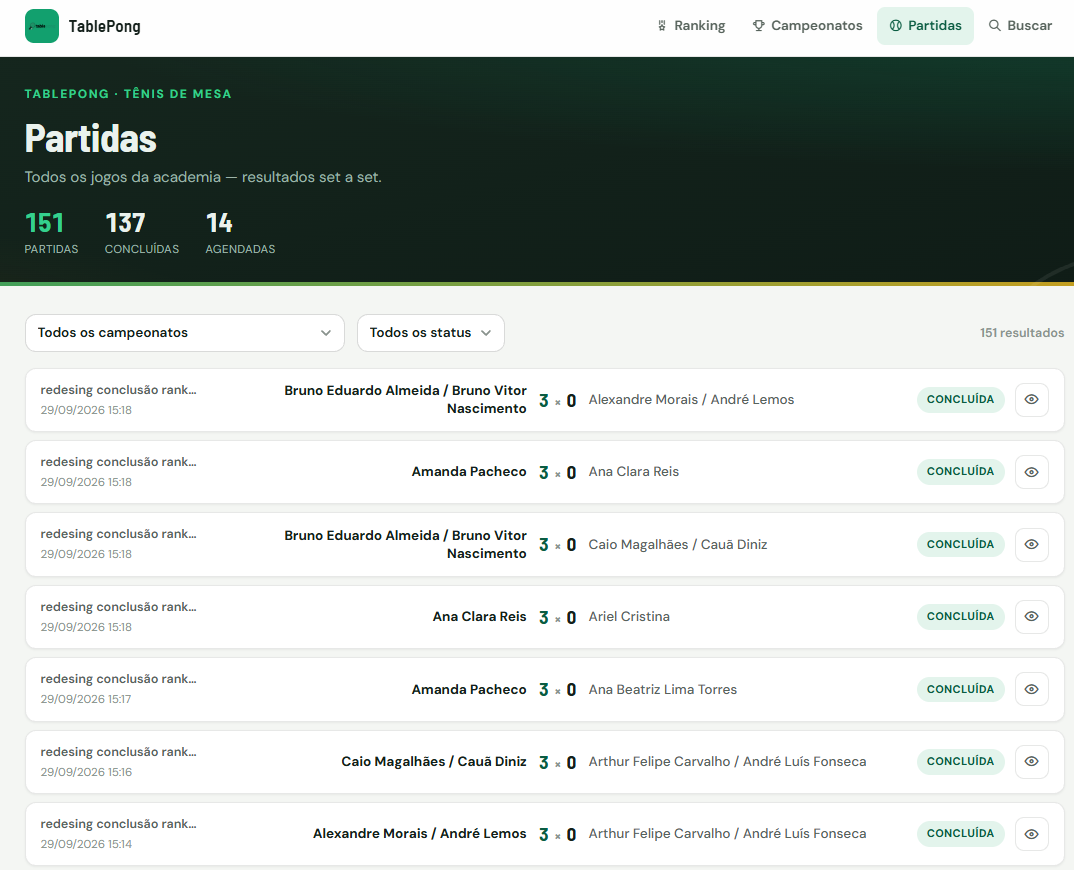Click the TablePong green logo icon
The width and height of the screenshot is (1074, 870).
pos(42,26)
